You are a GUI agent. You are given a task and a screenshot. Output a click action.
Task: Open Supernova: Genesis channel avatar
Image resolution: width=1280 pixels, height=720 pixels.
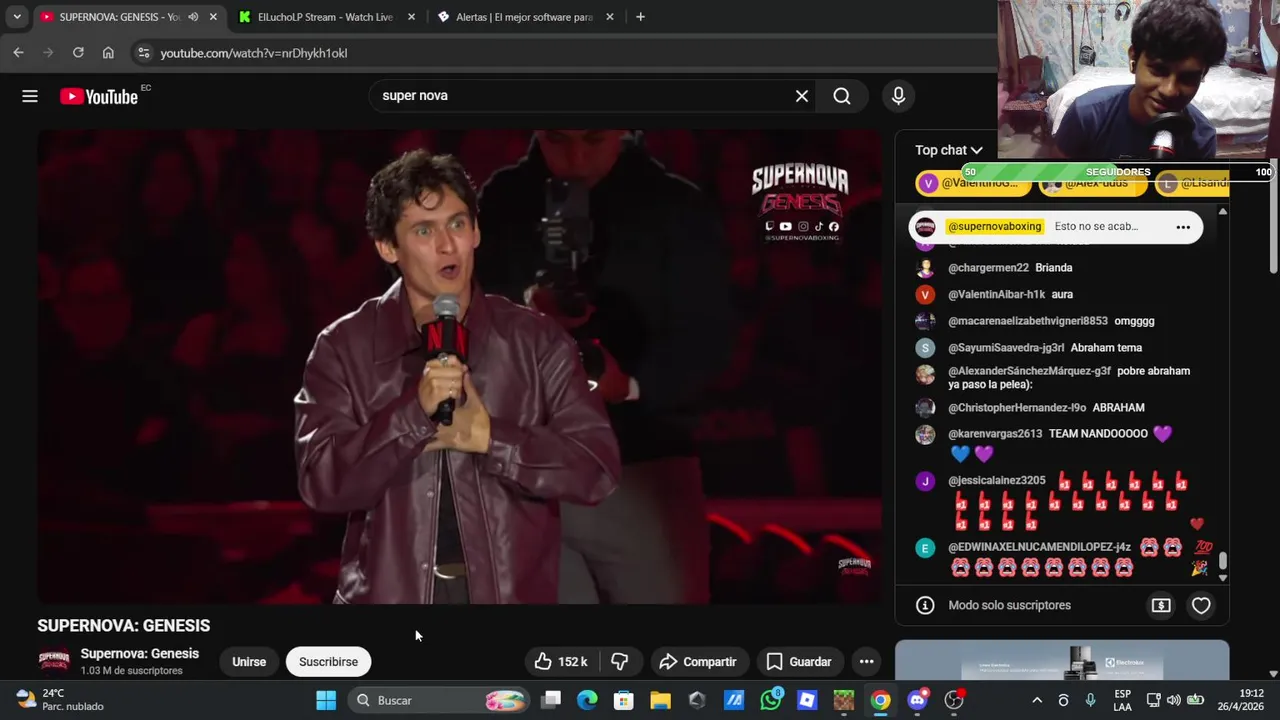pos(54,662)
